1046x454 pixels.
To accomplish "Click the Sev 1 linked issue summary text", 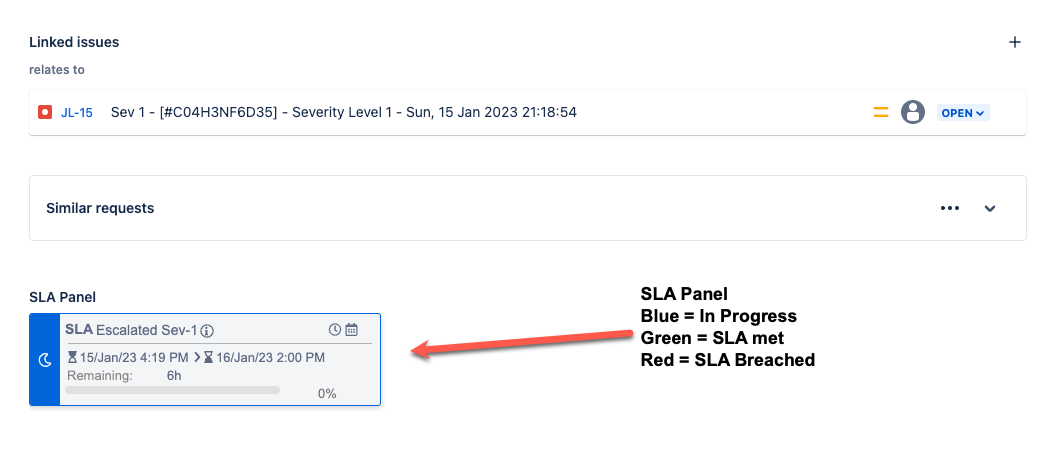I will (344, 112).
